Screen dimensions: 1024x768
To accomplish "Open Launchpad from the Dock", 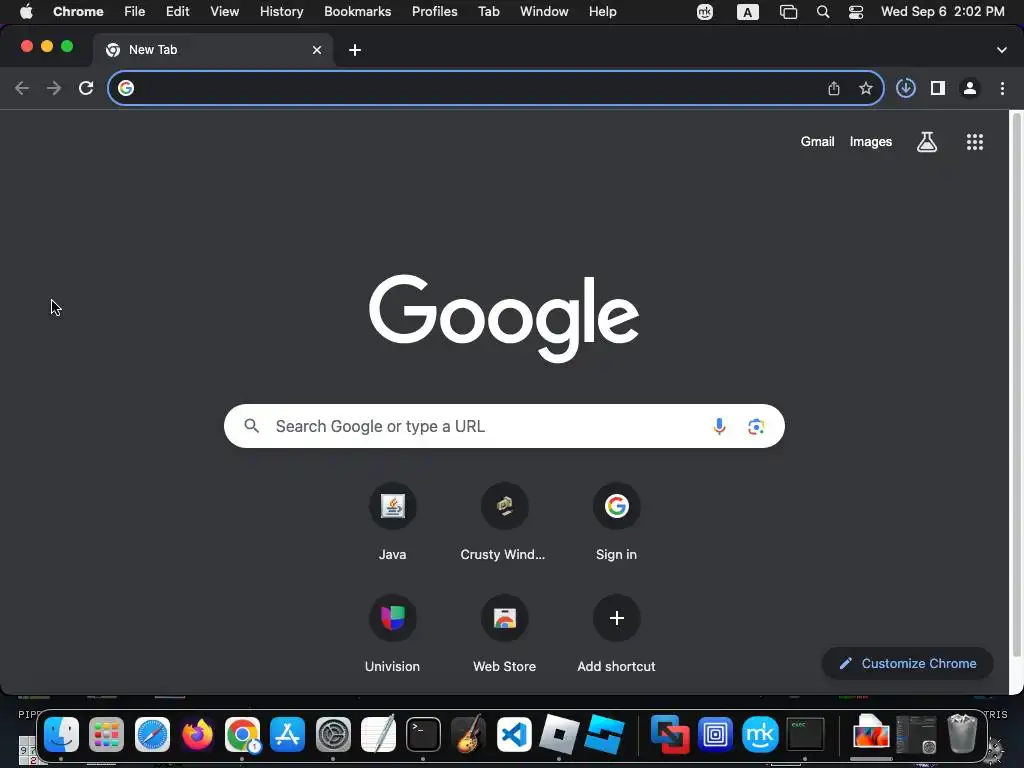I will tap(106, 735).
